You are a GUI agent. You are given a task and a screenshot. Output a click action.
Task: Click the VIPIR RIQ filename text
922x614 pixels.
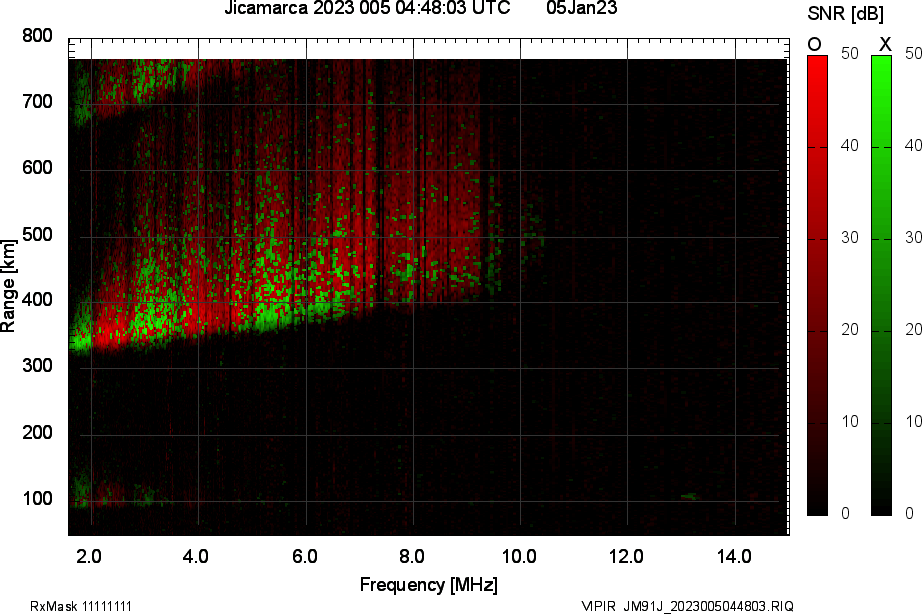[x=687, y=606]
